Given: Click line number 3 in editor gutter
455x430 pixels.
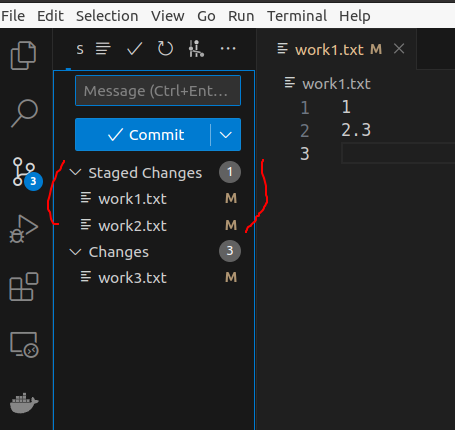Looking at the screenshot, I should (305, 154).
